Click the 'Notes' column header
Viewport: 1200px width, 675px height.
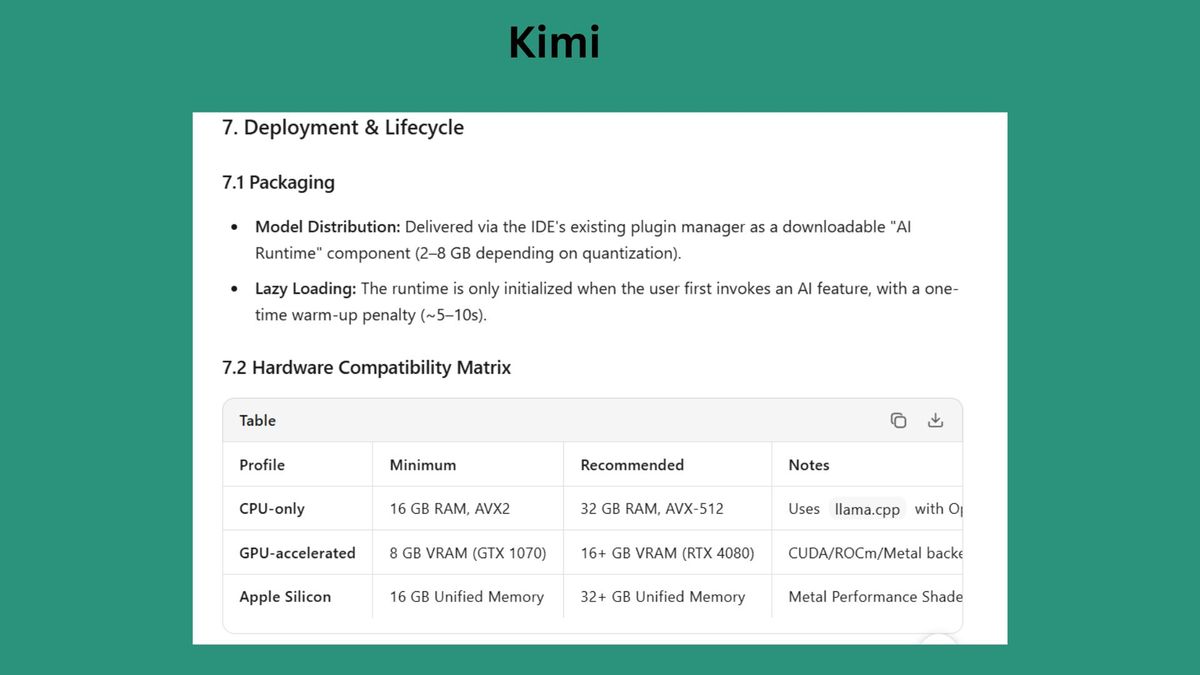809,465
